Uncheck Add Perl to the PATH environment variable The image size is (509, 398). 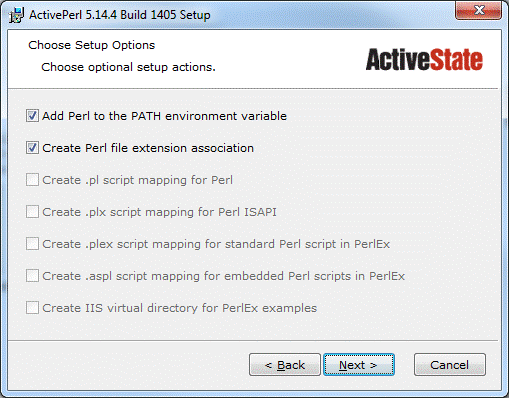click(x=32, y=116)
